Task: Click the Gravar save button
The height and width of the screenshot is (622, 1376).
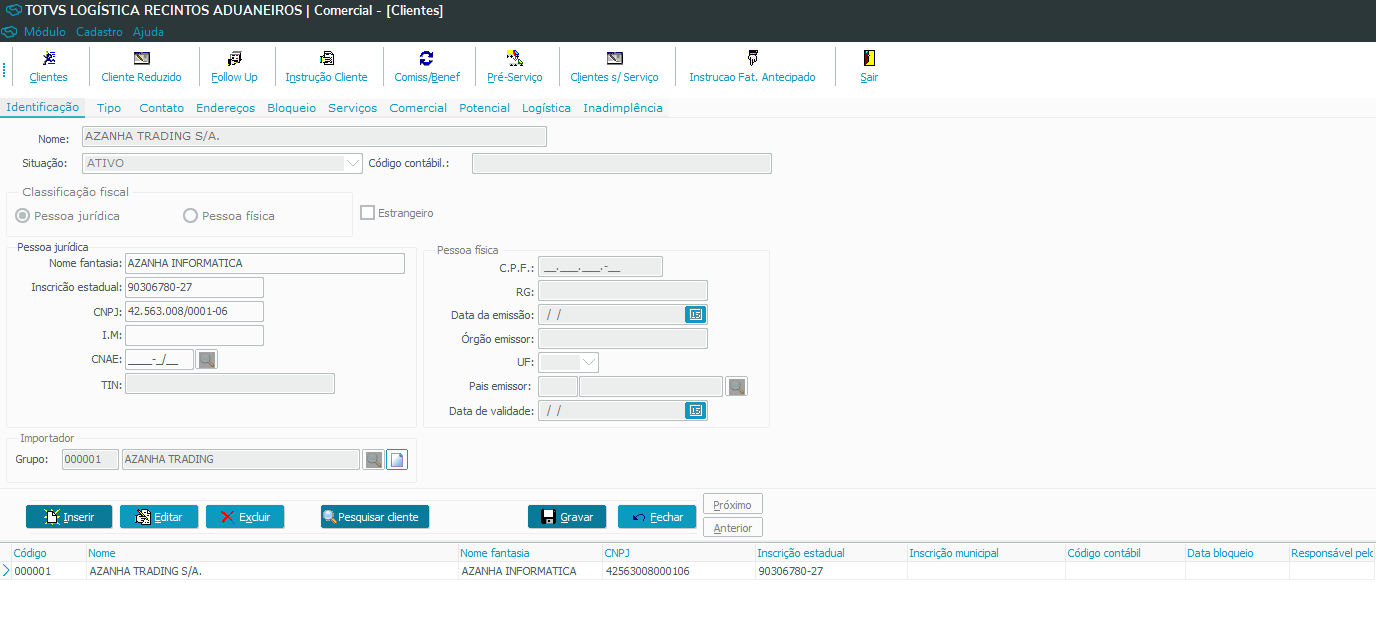Action: click(x=567, y=517)
